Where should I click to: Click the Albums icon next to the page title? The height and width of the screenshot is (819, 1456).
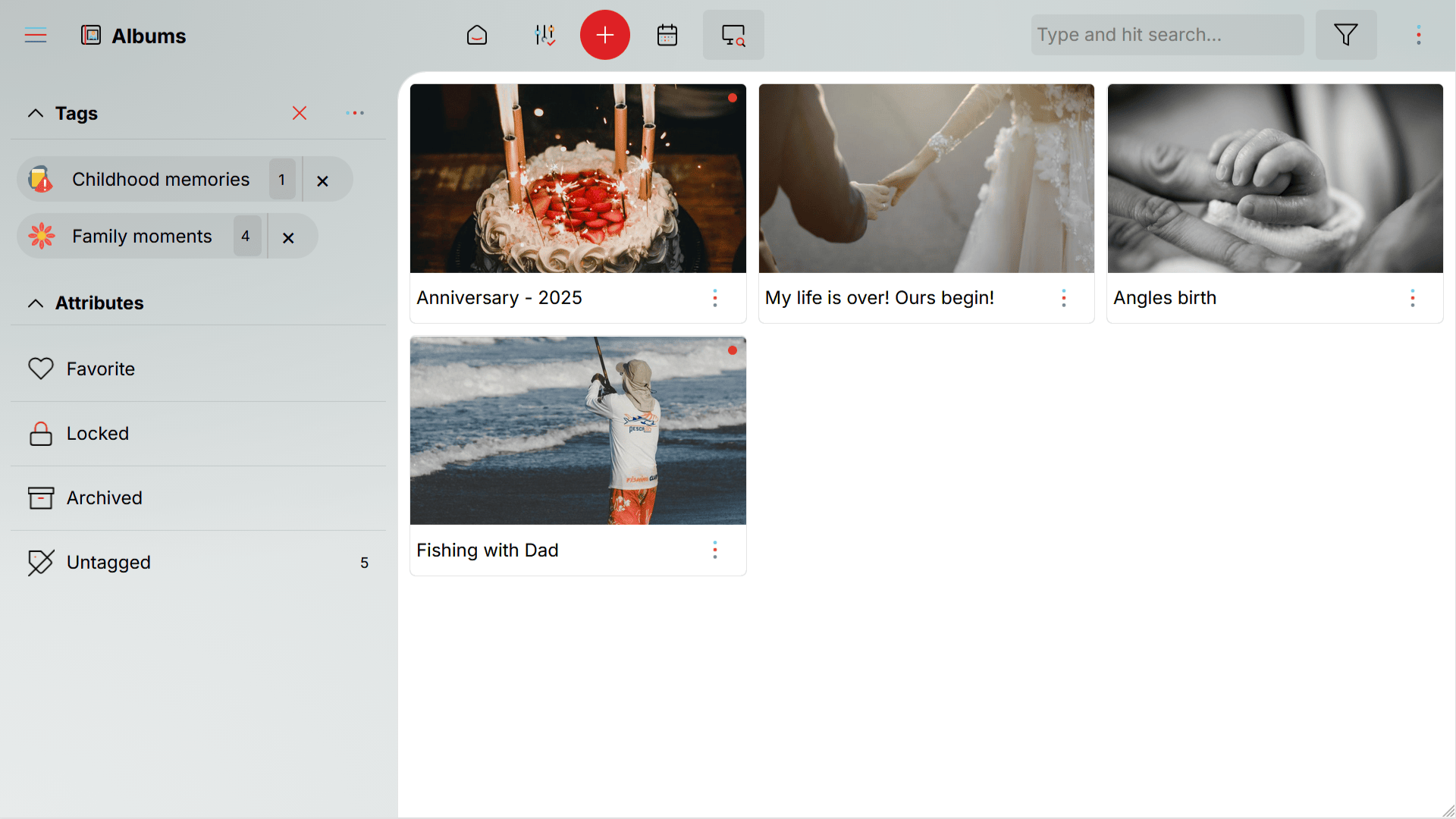coord(90,35)
